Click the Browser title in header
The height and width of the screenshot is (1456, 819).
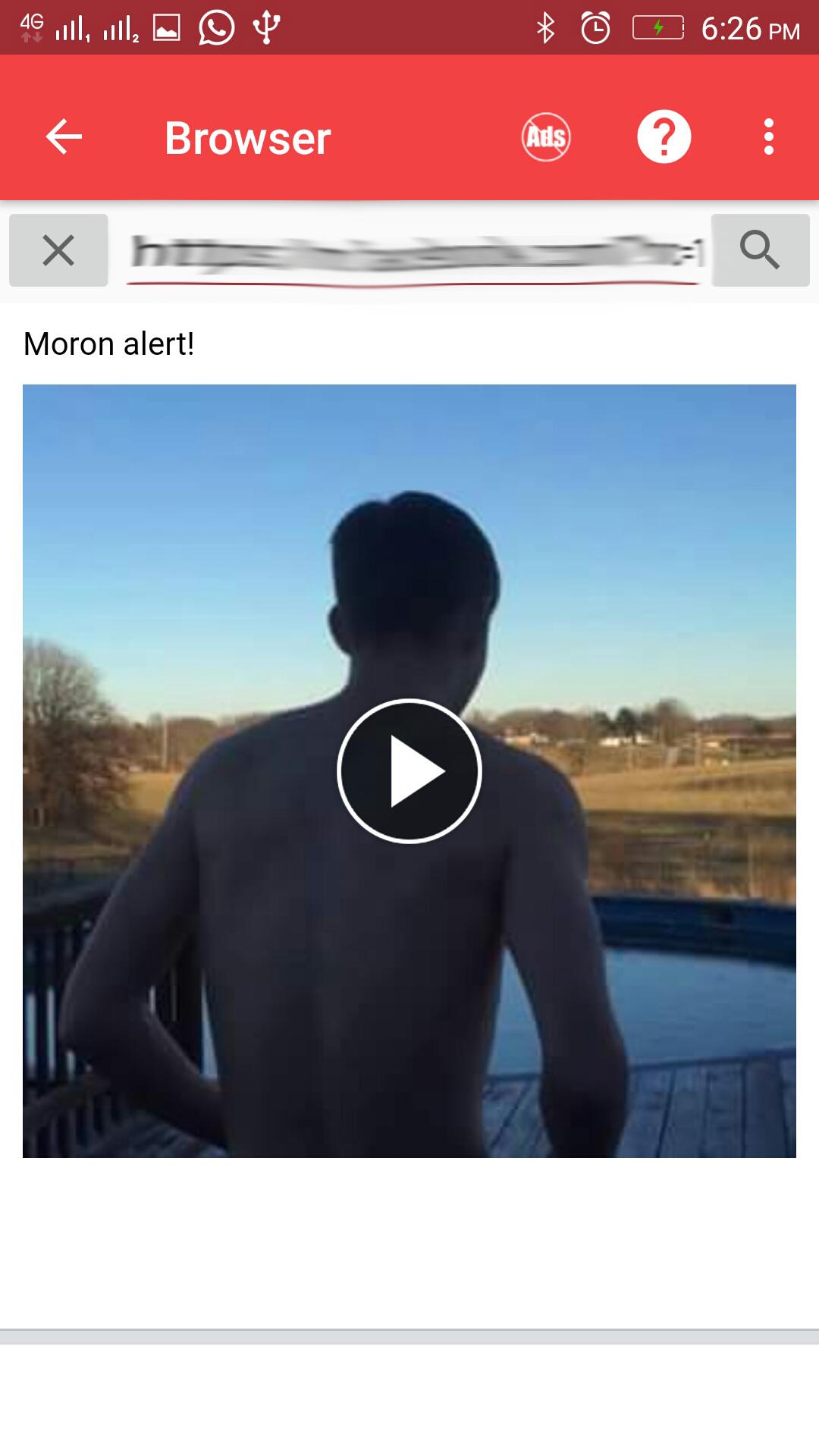tap(248, 138)
